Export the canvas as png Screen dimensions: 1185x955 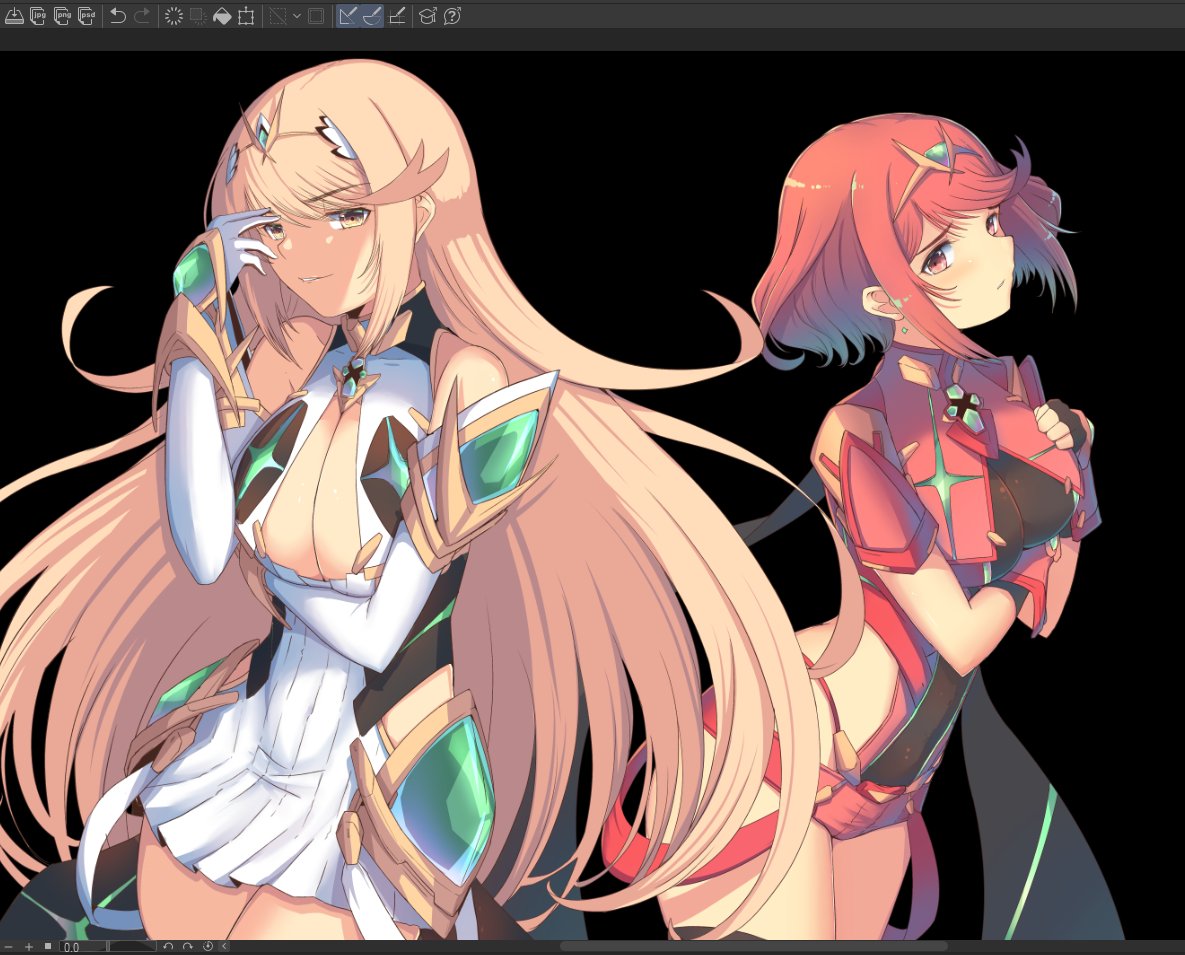62,16
